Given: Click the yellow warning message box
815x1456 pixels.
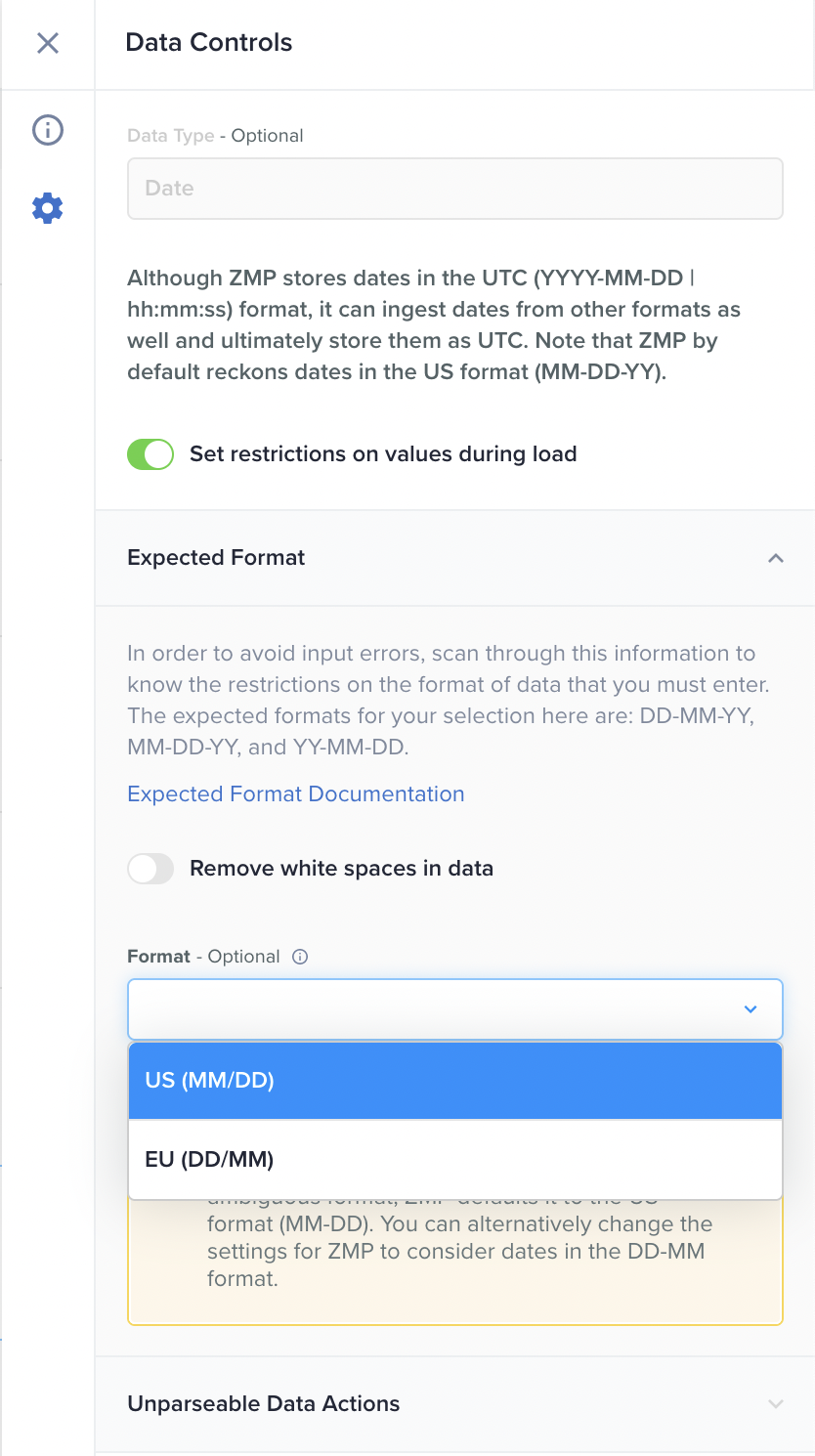Looking at the screenshot, I should pyautogui.click(x=455, y=1261).
